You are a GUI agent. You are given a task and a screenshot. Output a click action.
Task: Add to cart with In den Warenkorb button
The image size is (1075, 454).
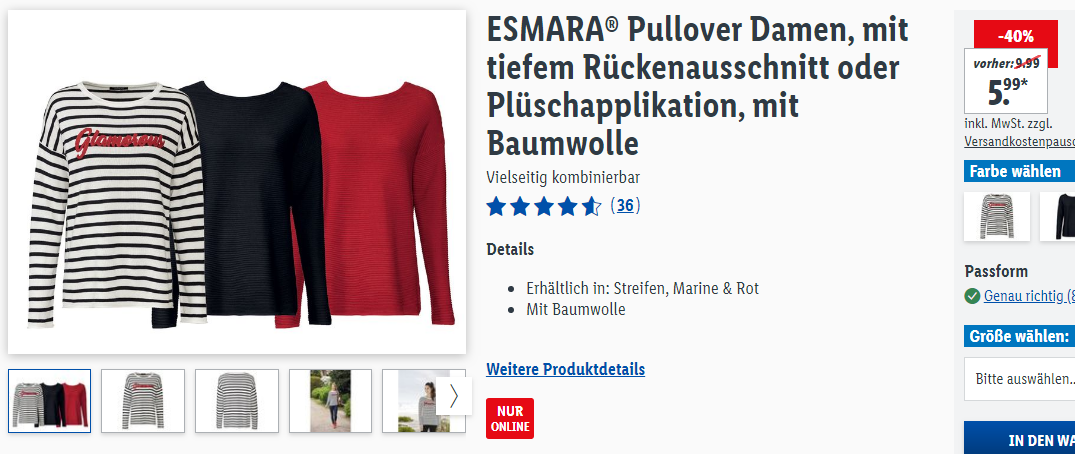pos(1019,438)
